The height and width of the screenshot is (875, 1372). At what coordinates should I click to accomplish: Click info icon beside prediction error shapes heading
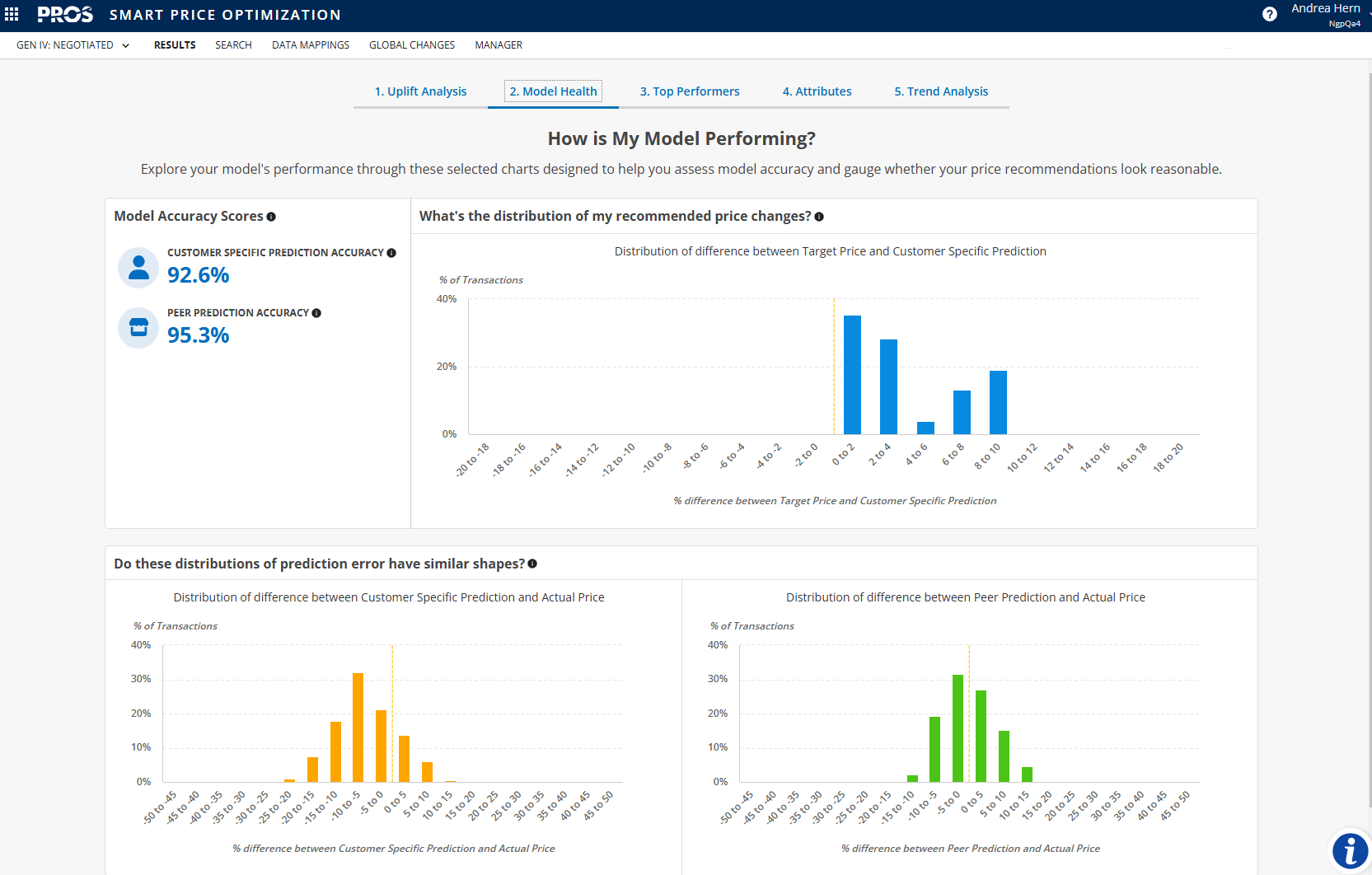[x=532, y=564]
